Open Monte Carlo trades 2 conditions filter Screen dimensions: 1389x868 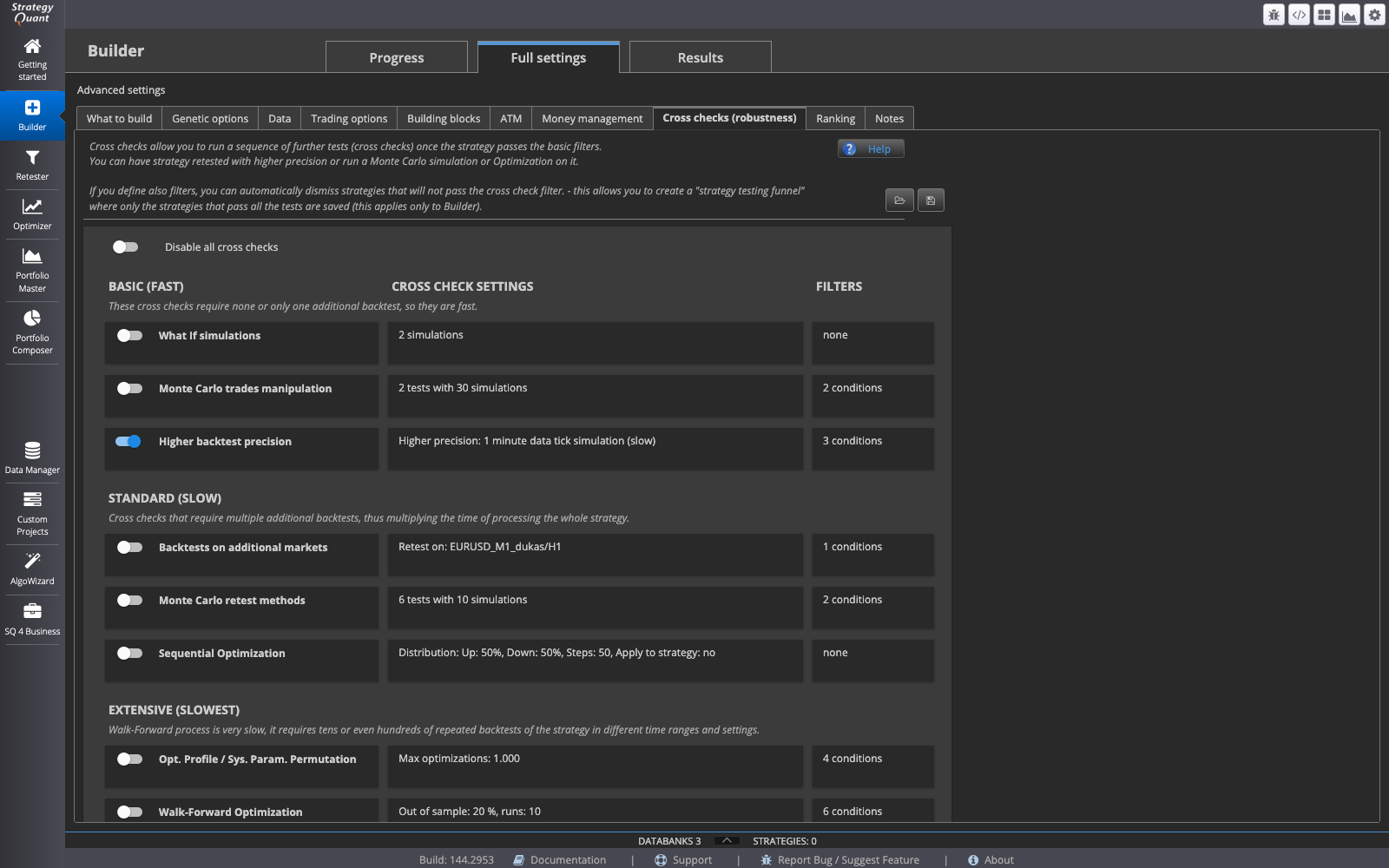(873, 396)
